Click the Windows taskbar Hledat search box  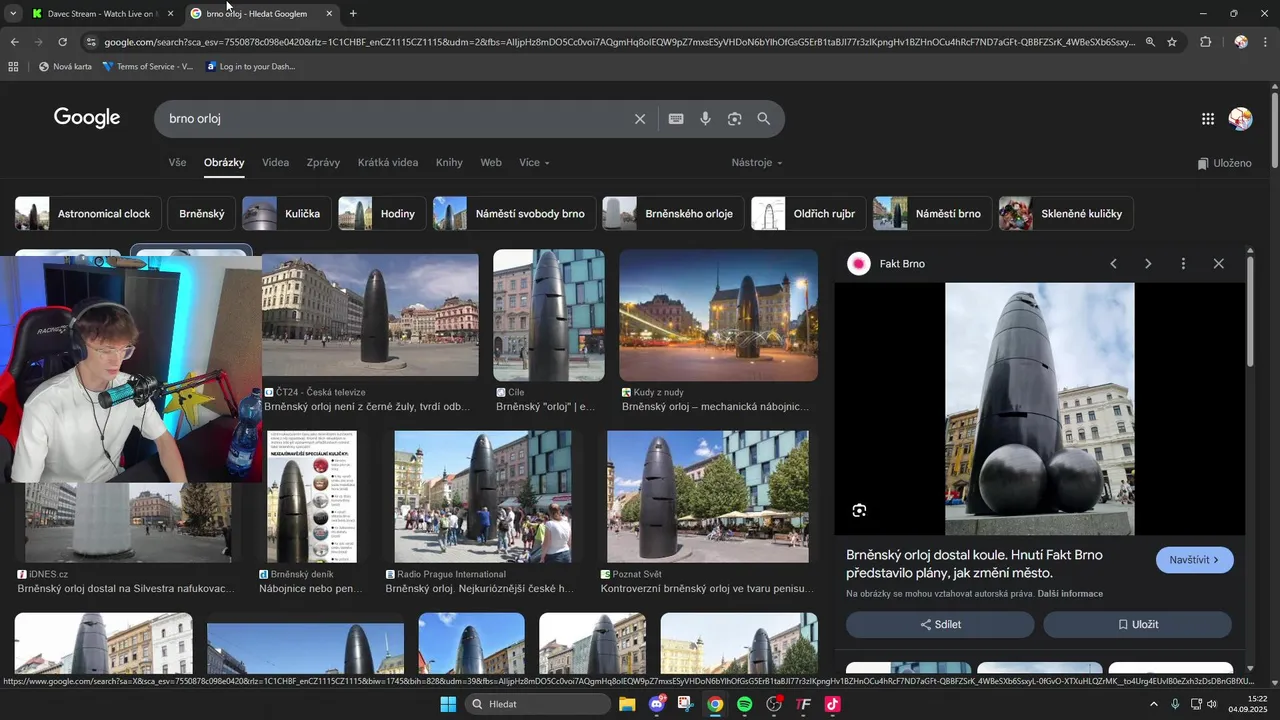tap(540, 704)
